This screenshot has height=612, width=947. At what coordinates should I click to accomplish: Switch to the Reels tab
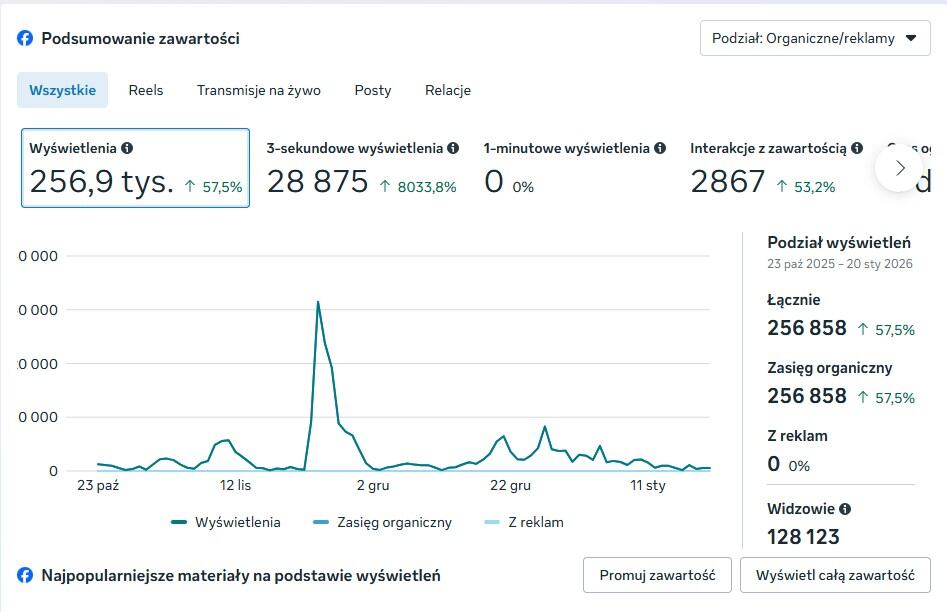[x=146, y=90]
